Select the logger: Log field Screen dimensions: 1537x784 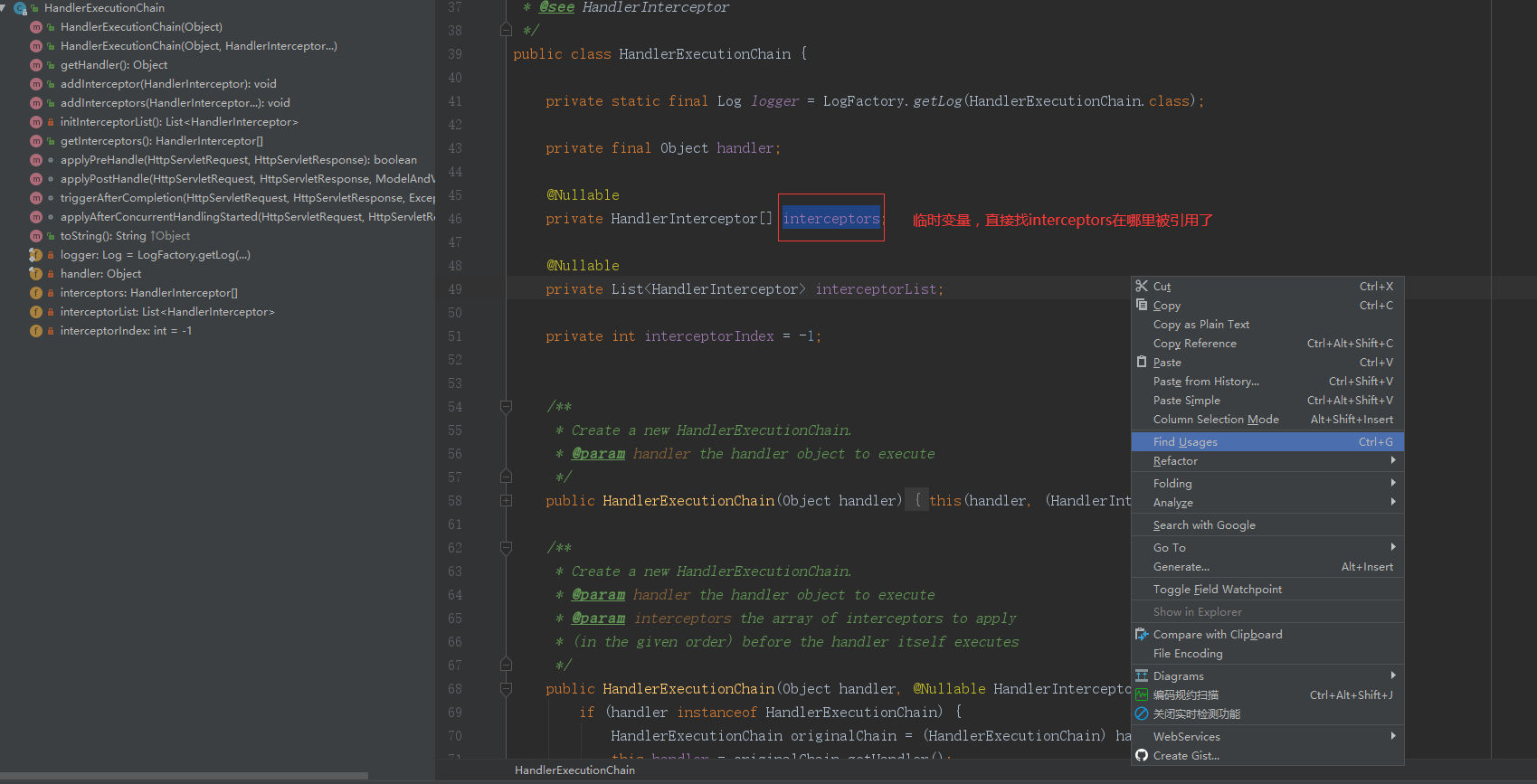coord(156,255)
